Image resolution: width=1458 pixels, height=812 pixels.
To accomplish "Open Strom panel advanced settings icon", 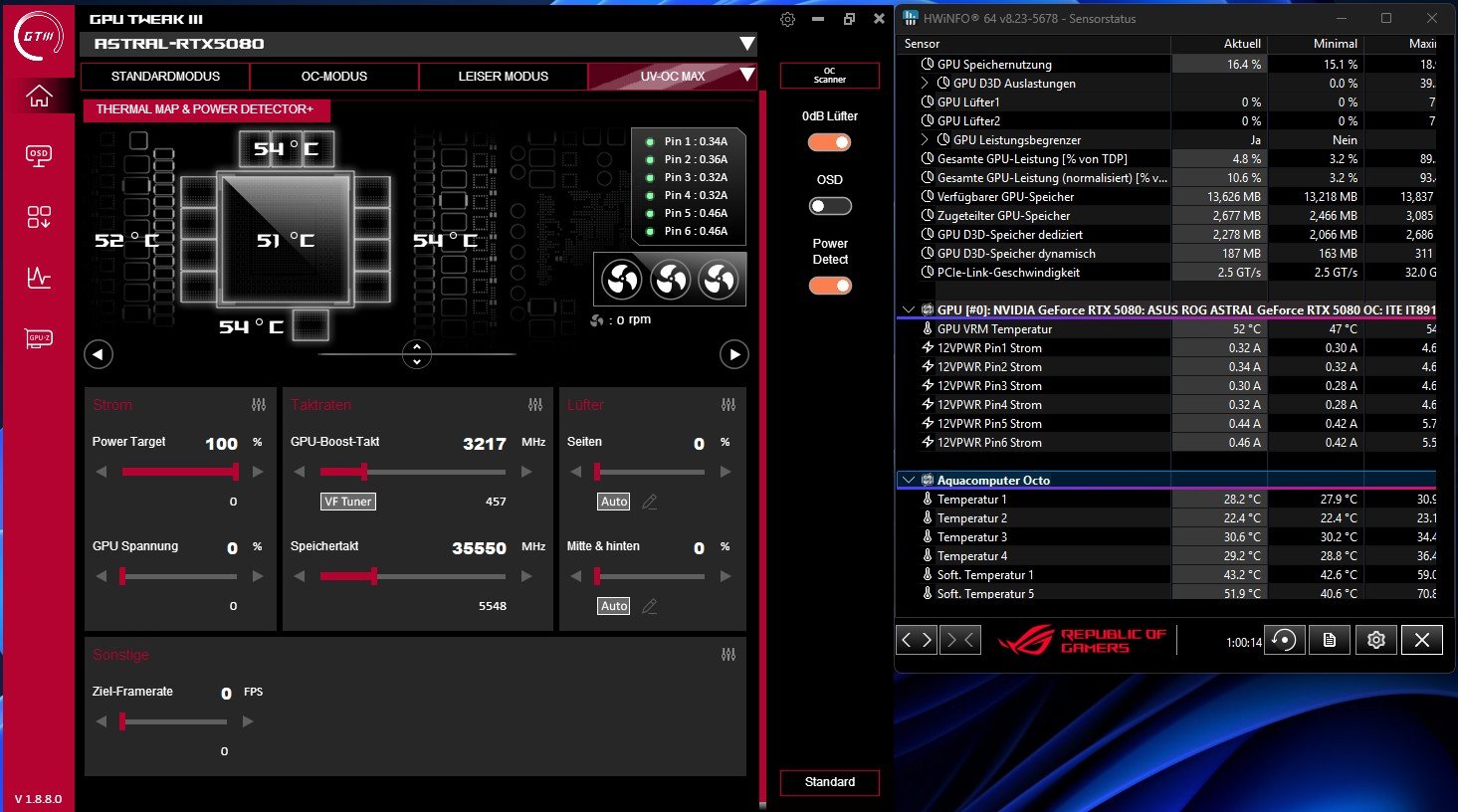I will (259, 405).
